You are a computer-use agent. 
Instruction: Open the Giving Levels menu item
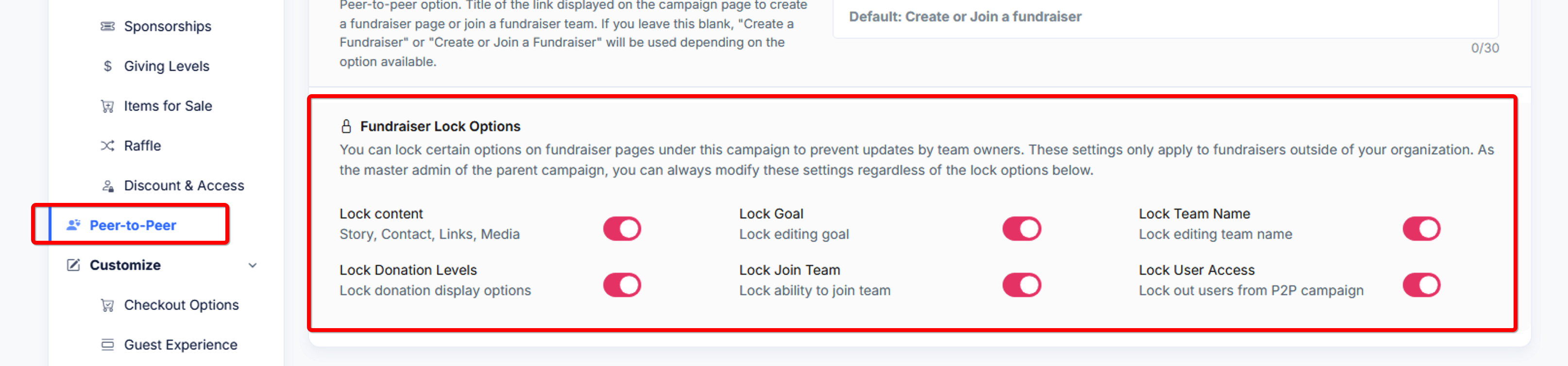tap(166, 66)
